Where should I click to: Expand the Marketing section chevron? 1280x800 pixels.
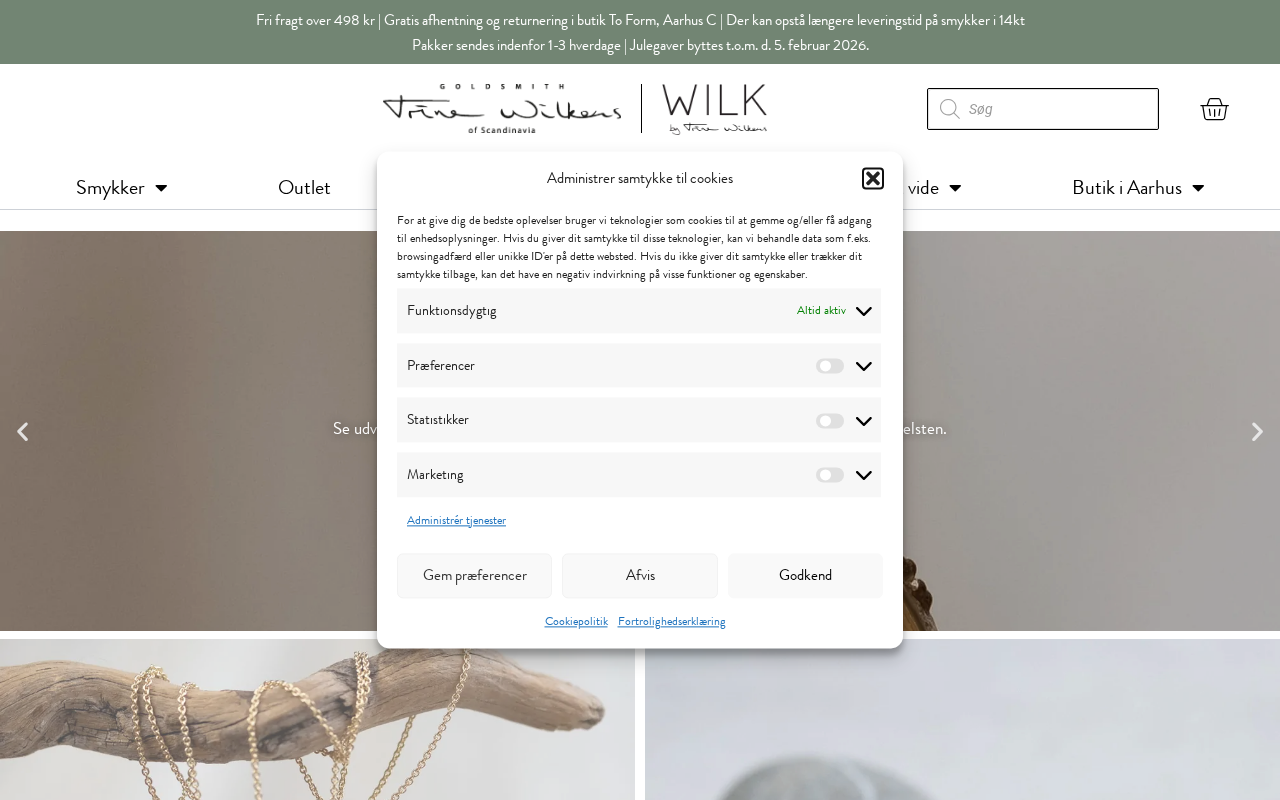pos(864,475)
